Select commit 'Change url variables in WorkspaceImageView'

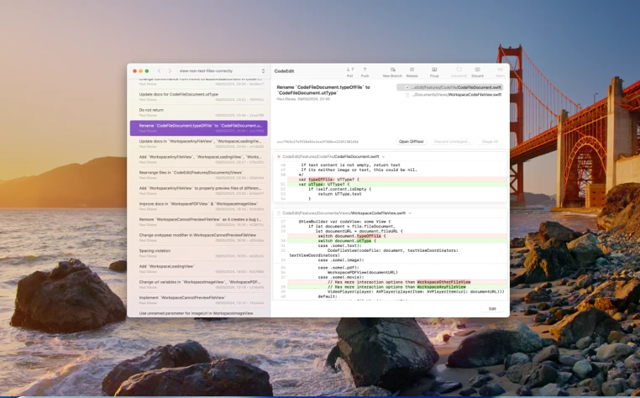pos(199,285)
